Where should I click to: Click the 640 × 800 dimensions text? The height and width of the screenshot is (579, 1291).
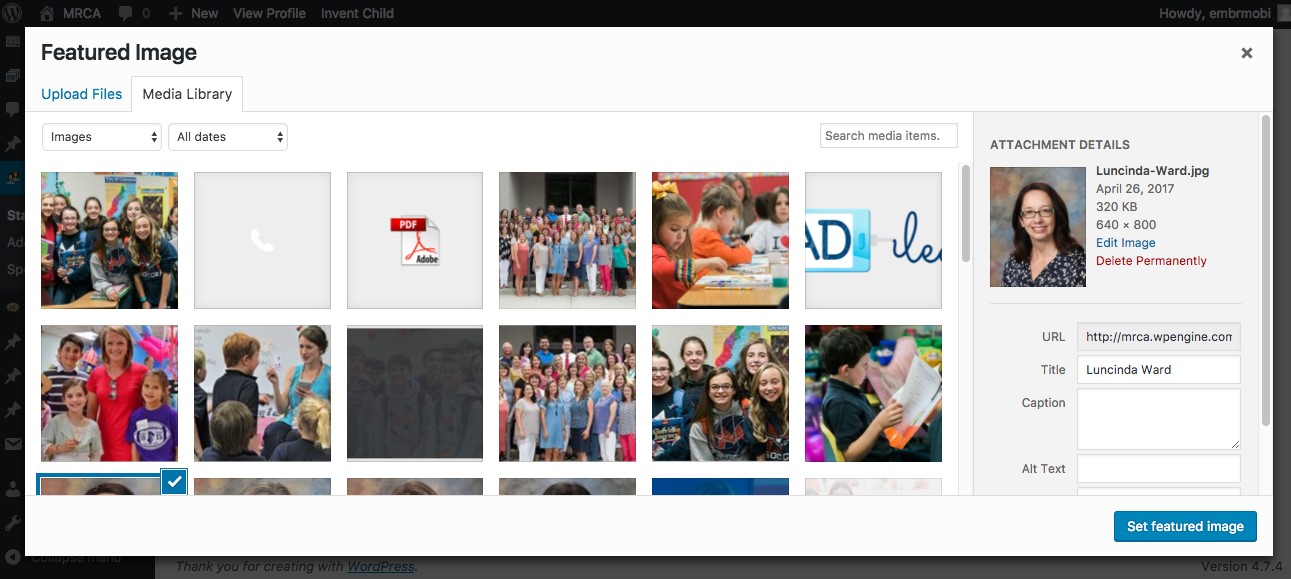(1126, 225)
